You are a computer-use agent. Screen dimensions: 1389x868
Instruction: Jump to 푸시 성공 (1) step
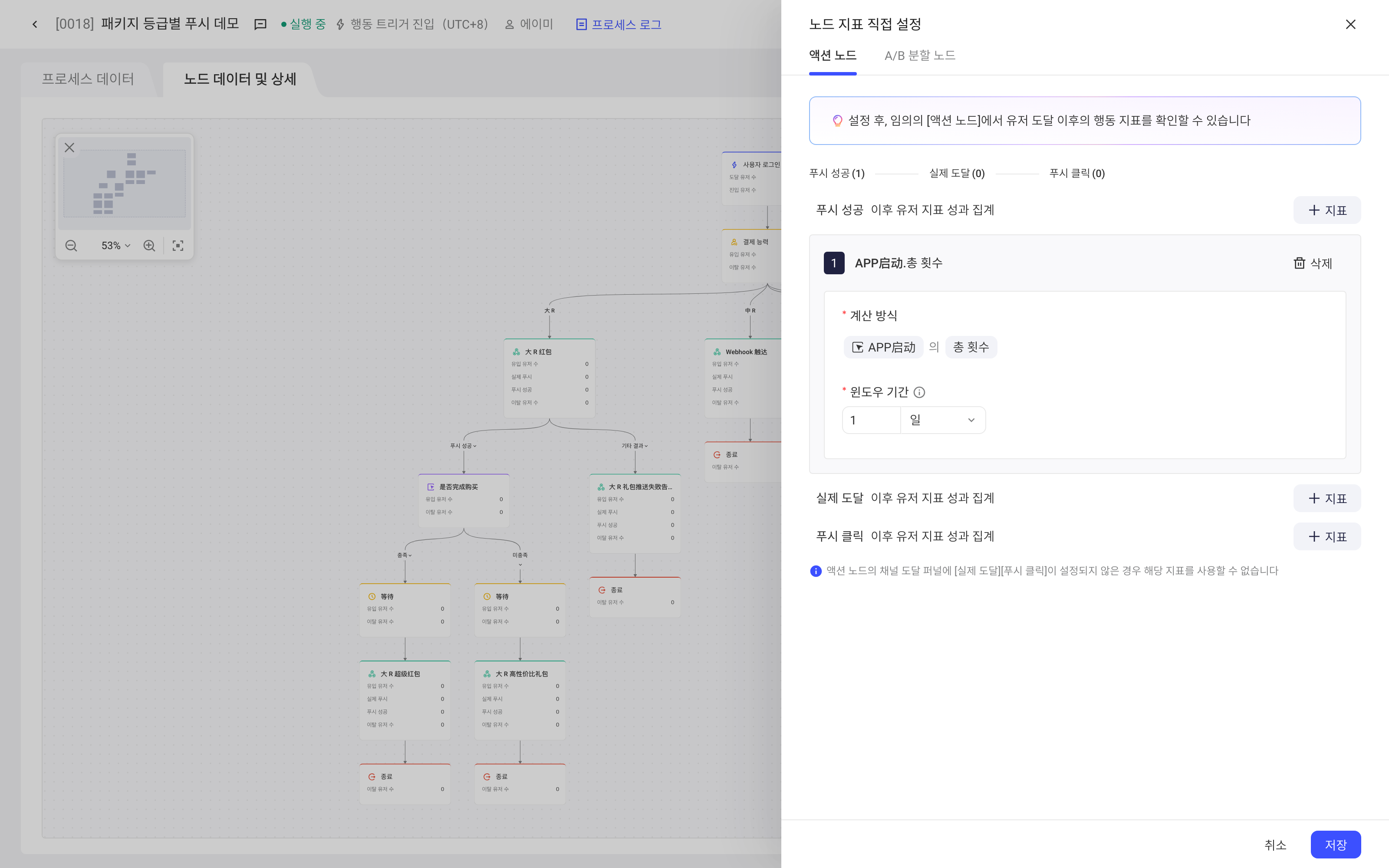tap(836, 173)
